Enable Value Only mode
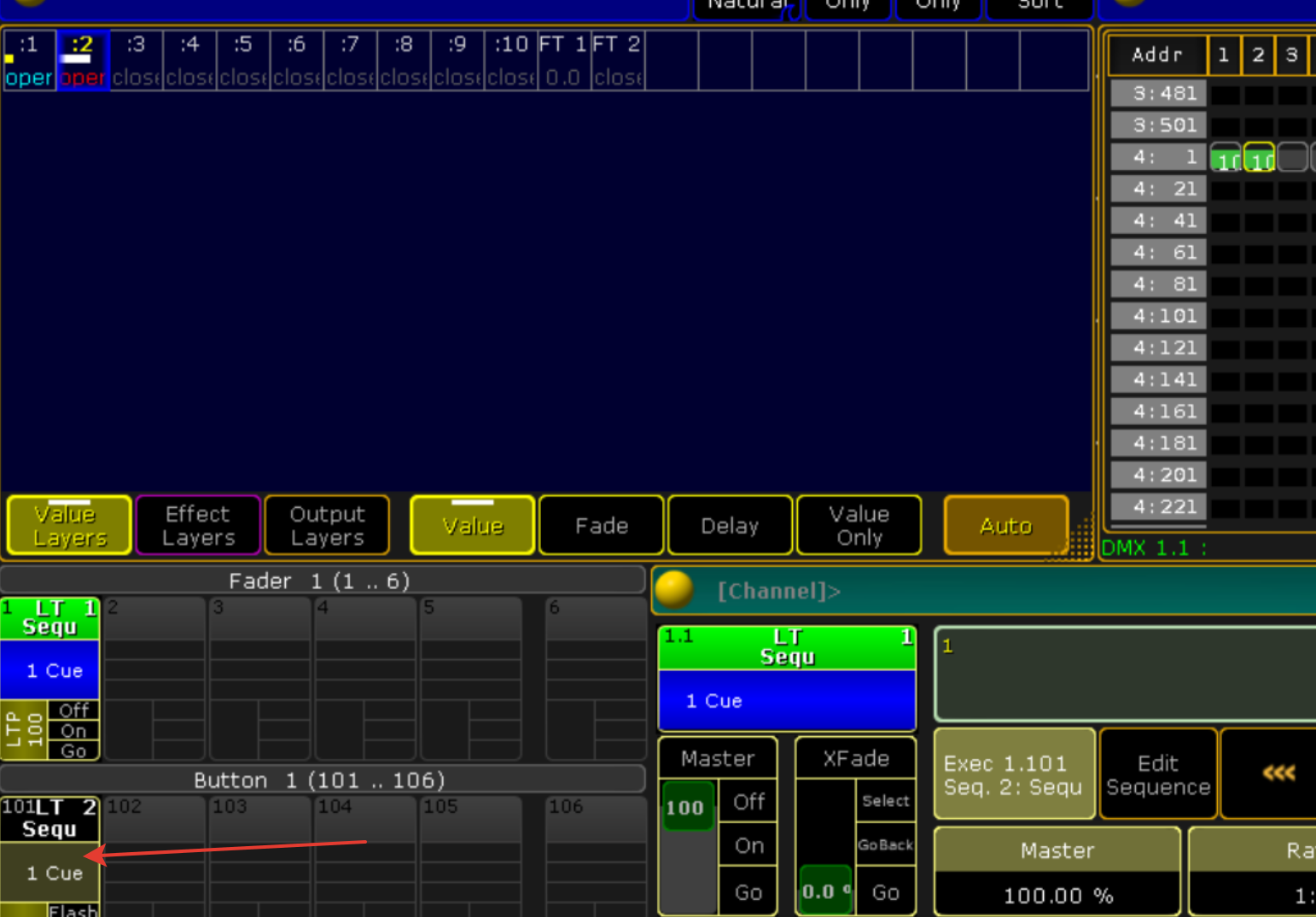Image resolution: width=1316 pixels, height=917 pixels. [x=859, y=525]
